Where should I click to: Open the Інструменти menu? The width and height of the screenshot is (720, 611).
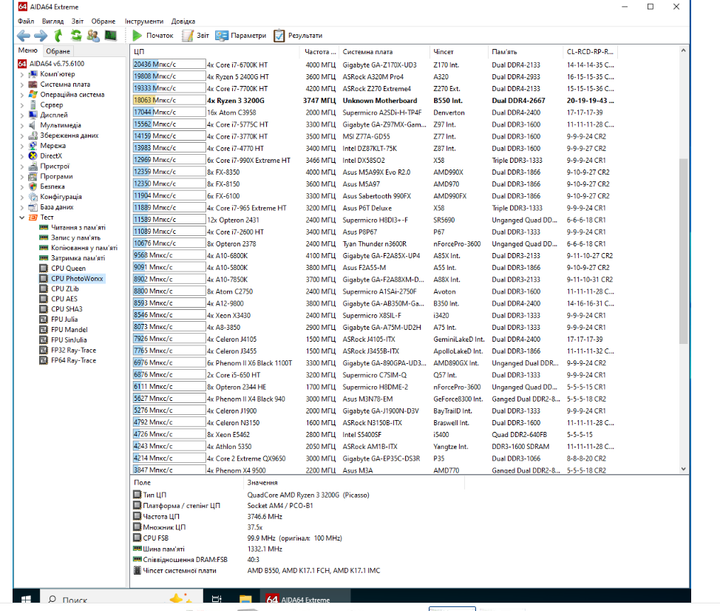click(x=144, y=21)
